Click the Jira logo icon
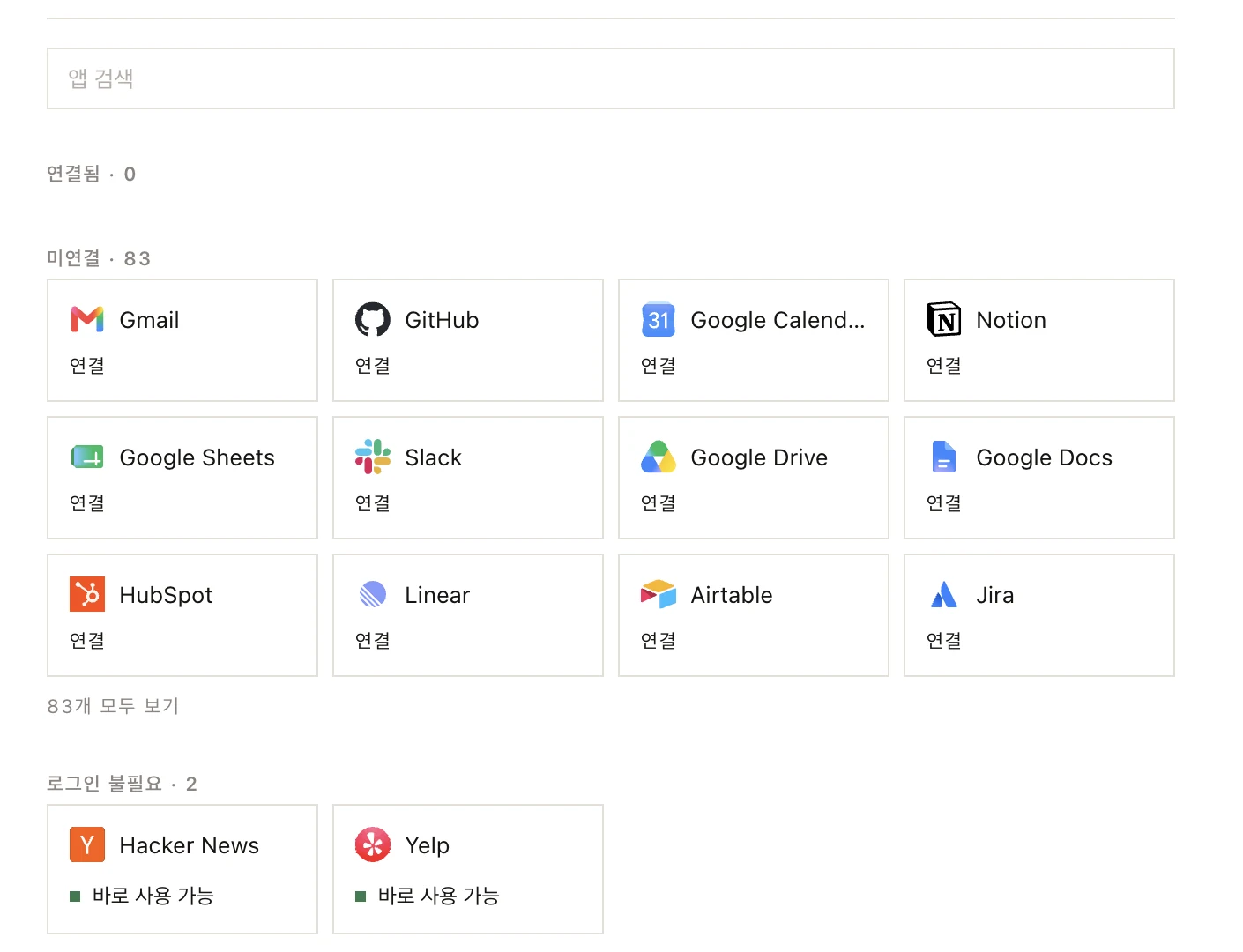1243x952 pixels. tap(944, 594)
